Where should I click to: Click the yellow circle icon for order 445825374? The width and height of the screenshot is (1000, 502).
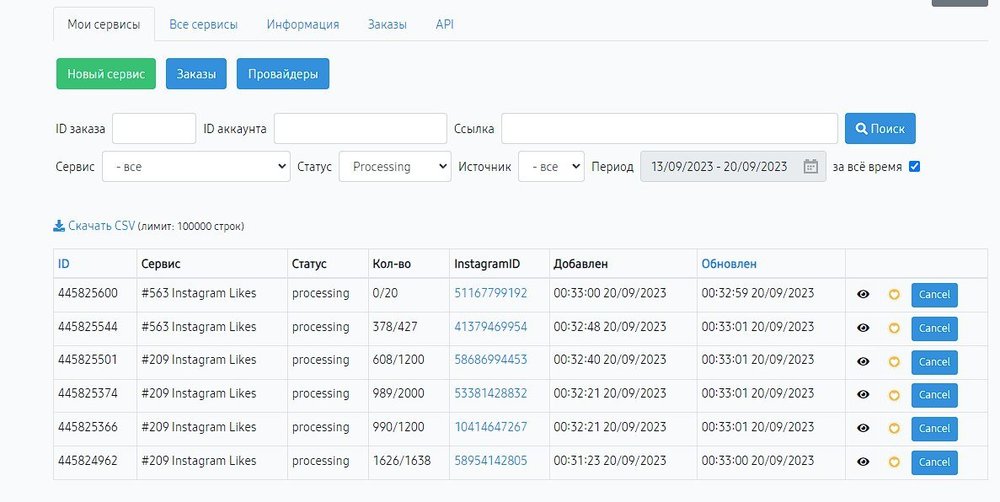(894, 395)
